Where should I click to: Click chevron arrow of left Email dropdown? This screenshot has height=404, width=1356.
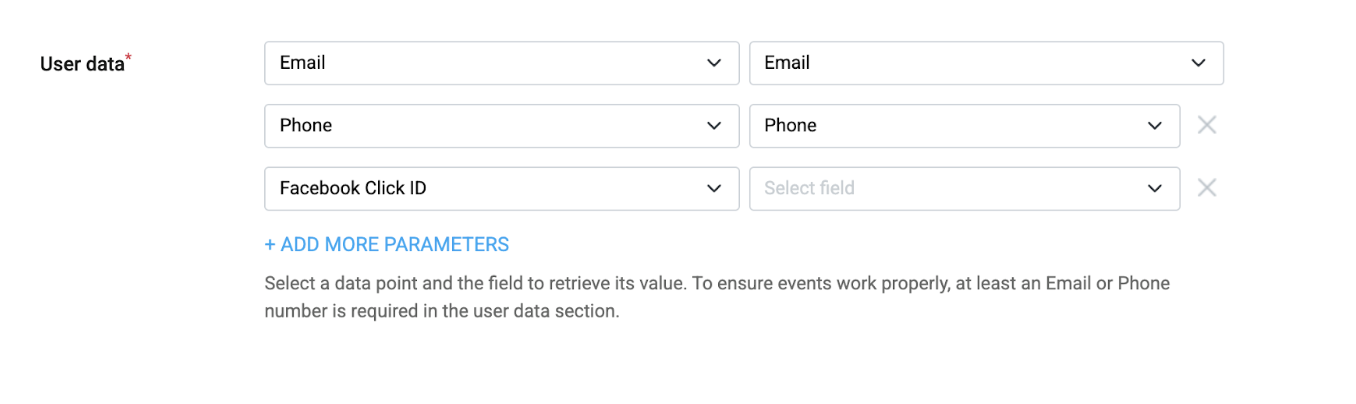[714, 63]
